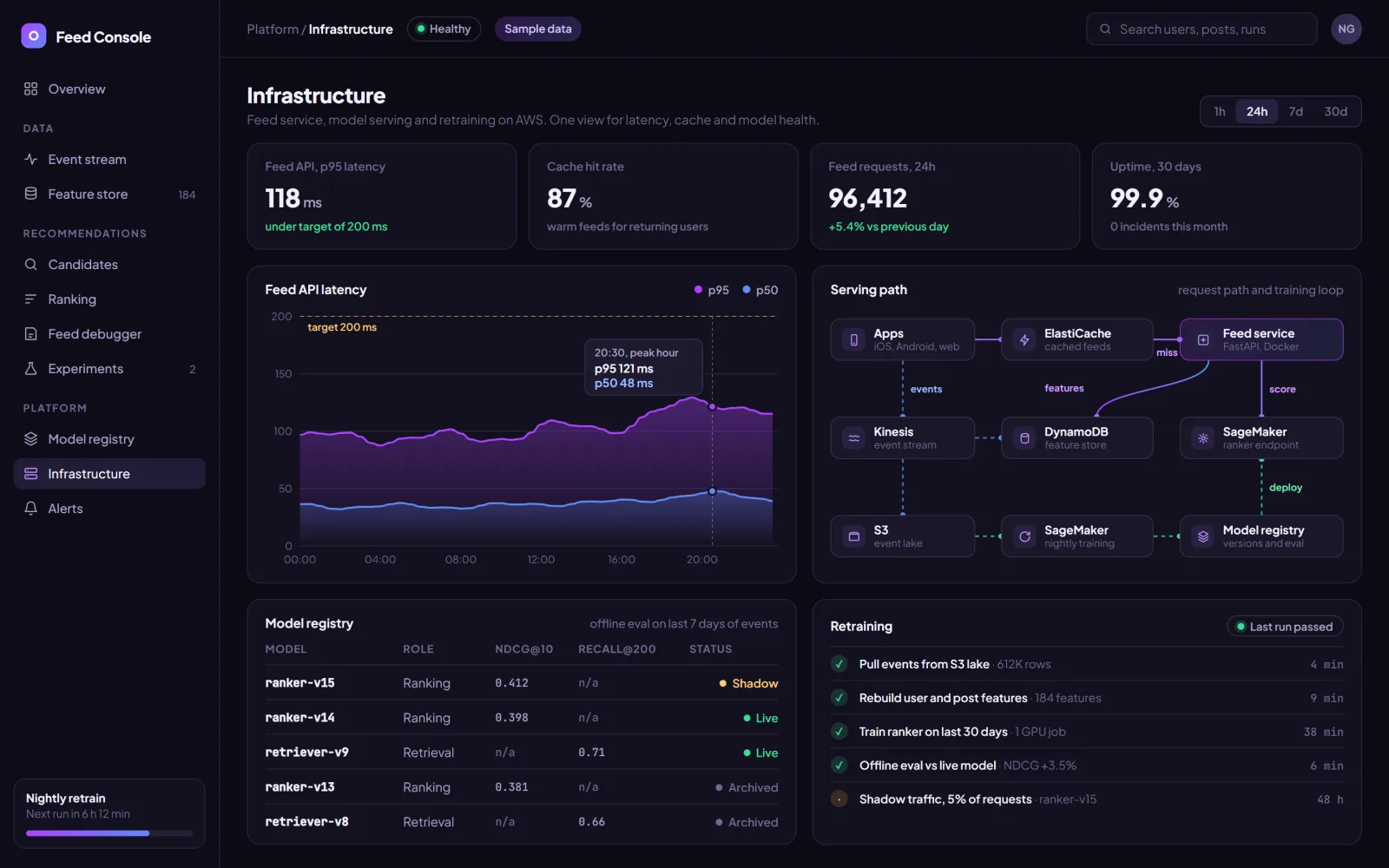Click the Ranking list icon
Viewport: 1389px width, 868px height.
31,299
